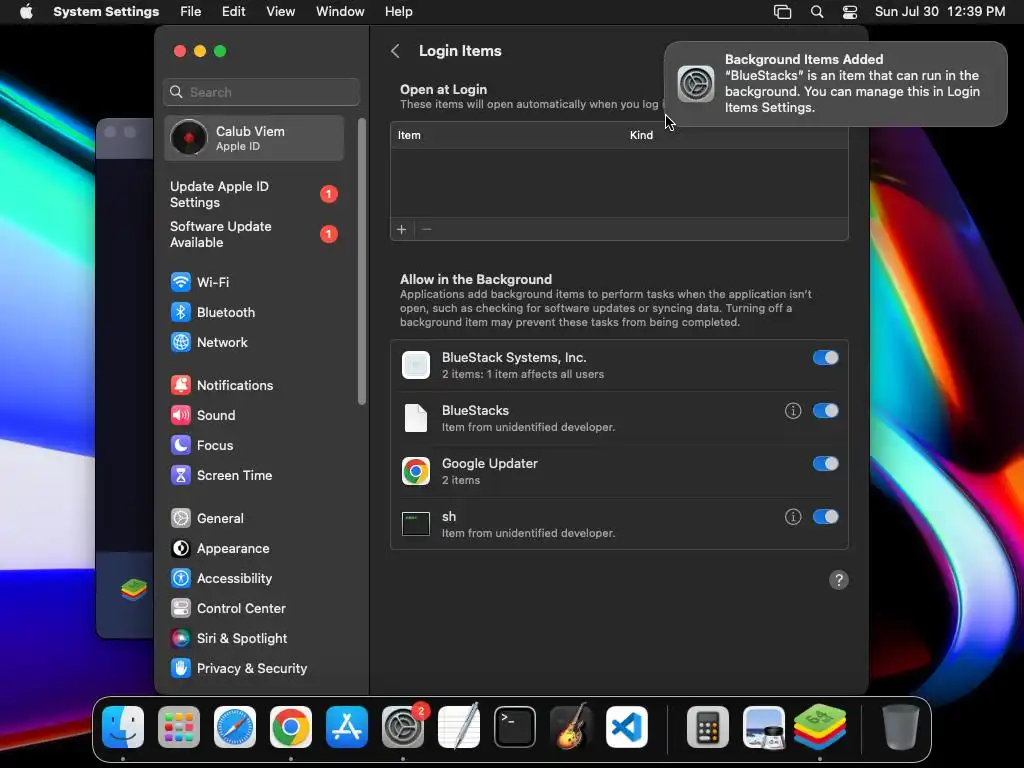Launch Safari from the Dock
This screenshot has height=768, width=1024.
tap(235, 727)
